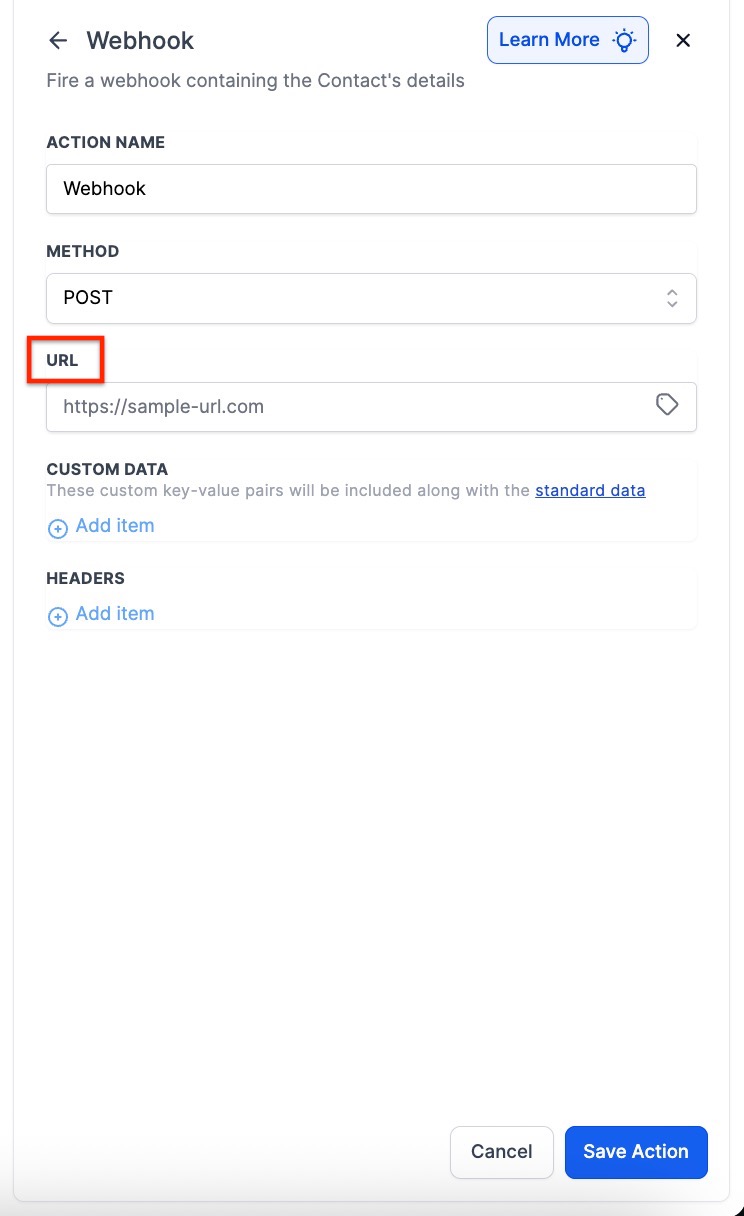
Task: Open the tag picker in URL field
Action: pos(667,404)
